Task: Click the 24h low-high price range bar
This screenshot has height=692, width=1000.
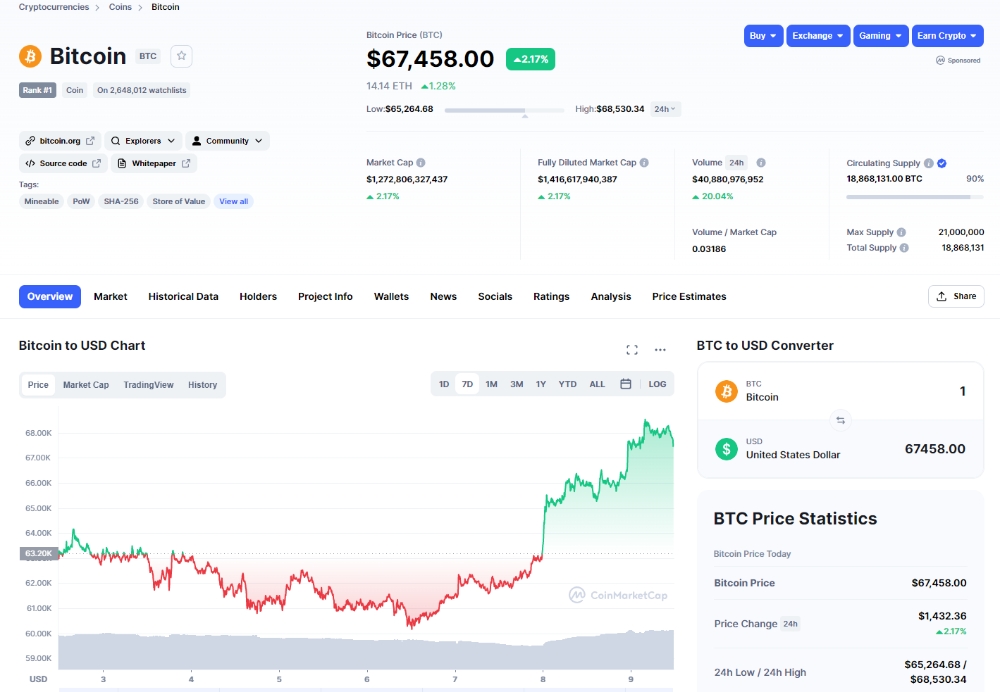Action: [x=504, y=110]
